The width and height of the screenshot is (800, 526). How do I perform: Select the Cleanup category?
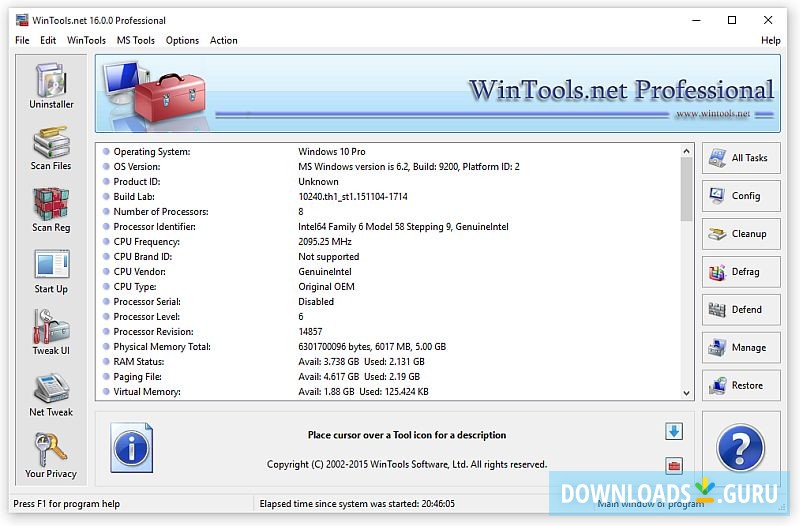click(741, 234)
